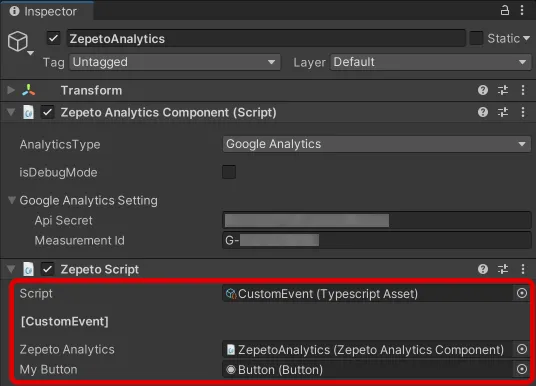This screenshot has height=386, width=536.
Task: Open Transform preset settings icon
Action: [503, 90]
